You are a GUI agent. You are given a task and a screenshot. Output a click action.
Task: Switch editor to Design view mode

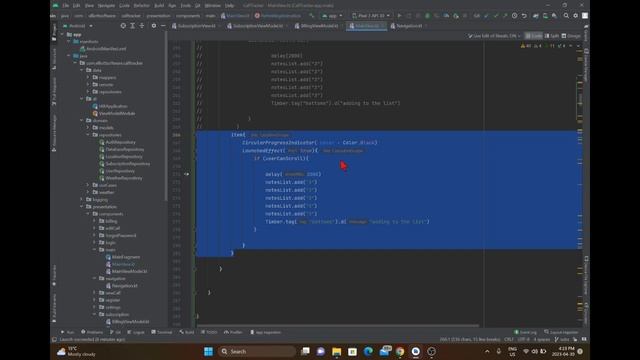[x=571, y=36]
